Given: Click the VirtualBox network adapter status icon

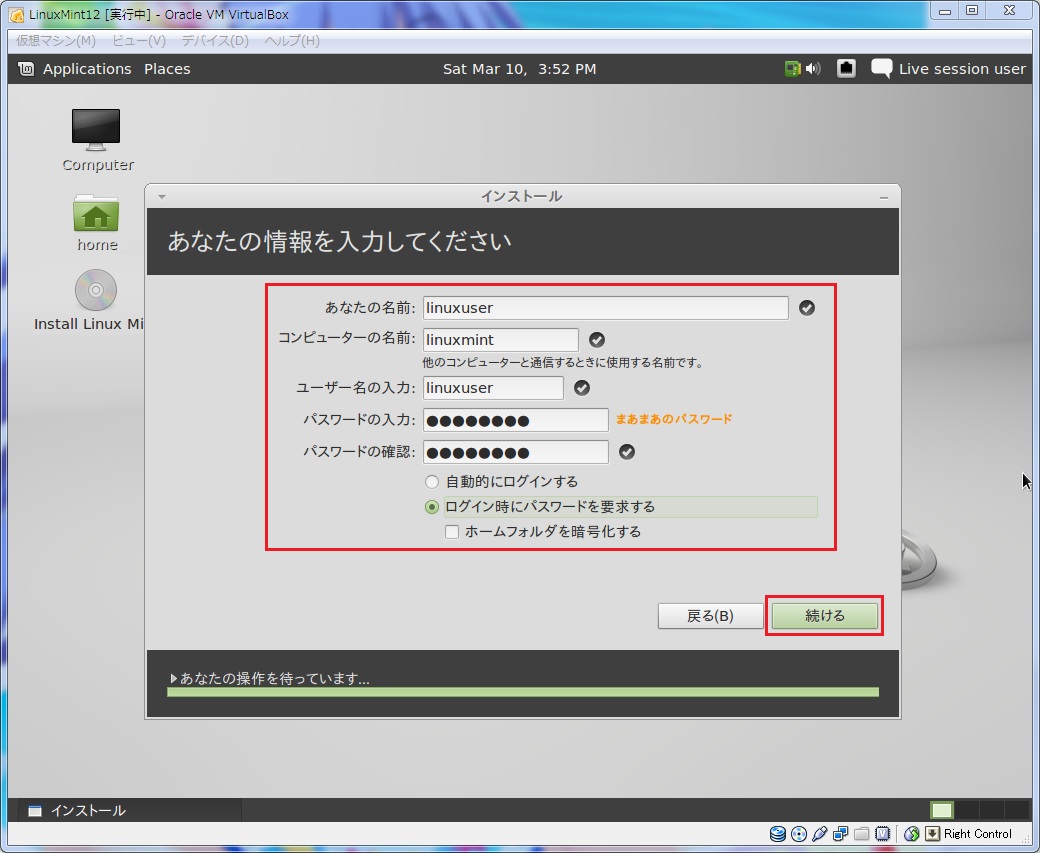Looking at the screenshot, I should pyautogui.click(x=840, y=834).
